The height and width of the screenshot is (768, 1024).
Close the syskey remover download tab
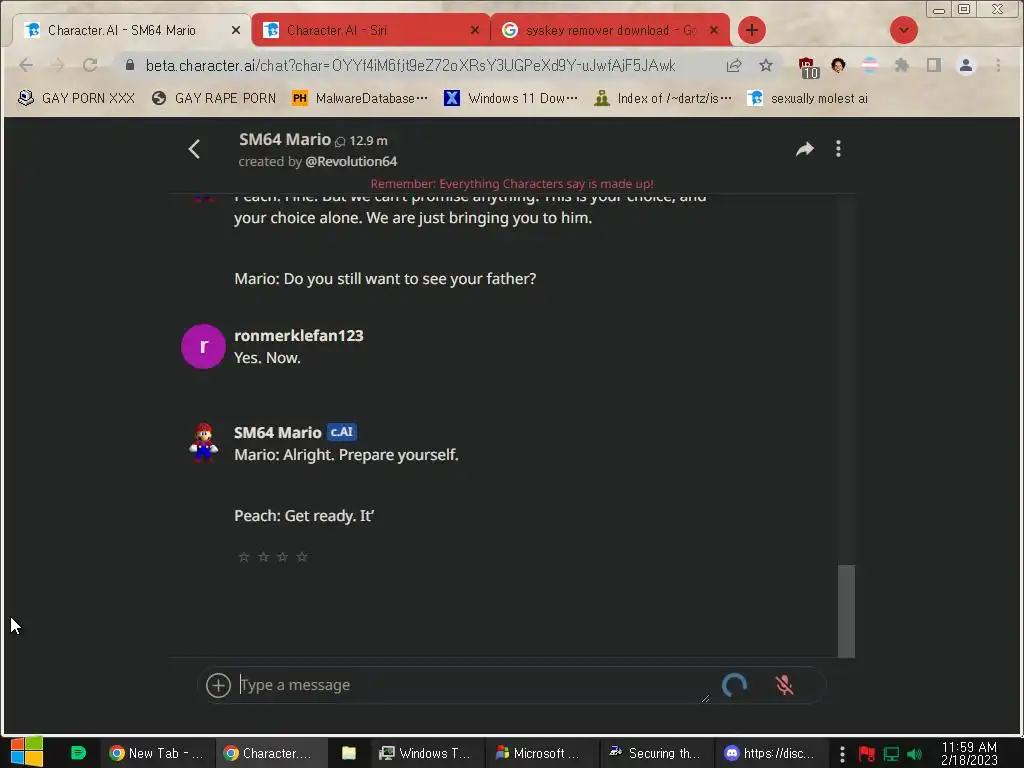pyautogui.click(x=714, y=30)
